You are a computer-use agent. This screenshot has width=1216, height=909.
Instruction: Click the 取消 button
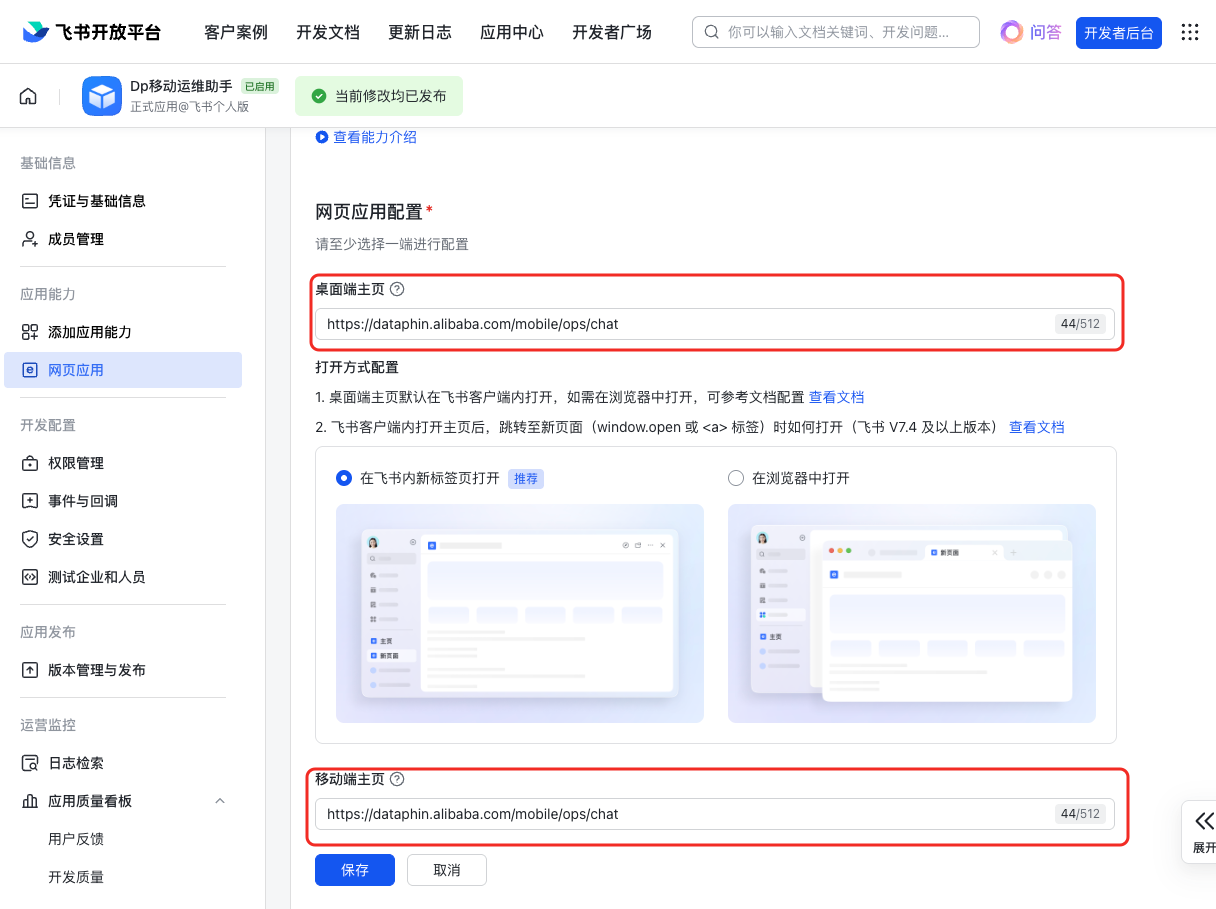[447, 870]
